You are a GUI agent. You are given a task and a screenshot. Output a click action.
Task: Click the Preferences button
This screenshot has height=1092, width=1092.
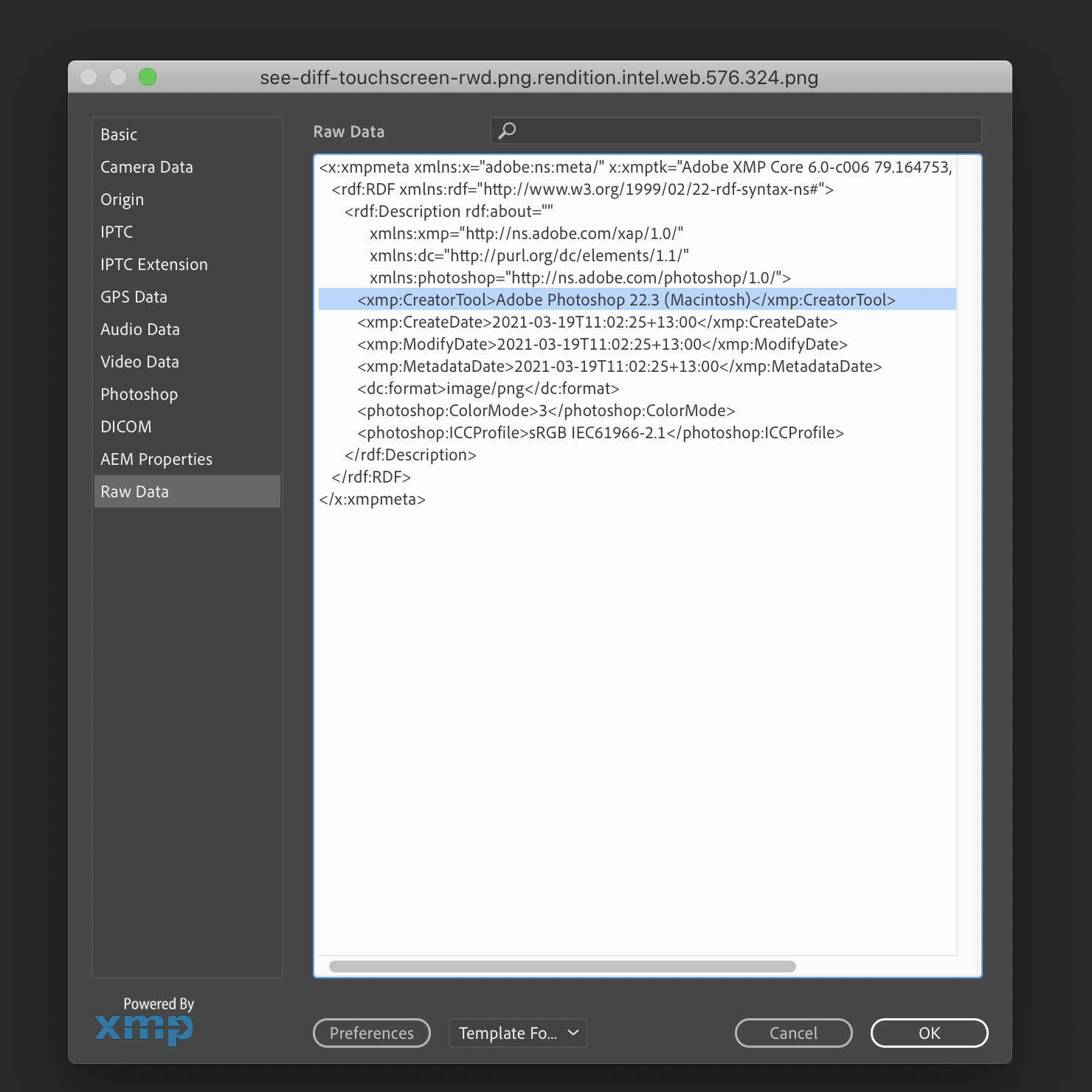click(372, 1033)
